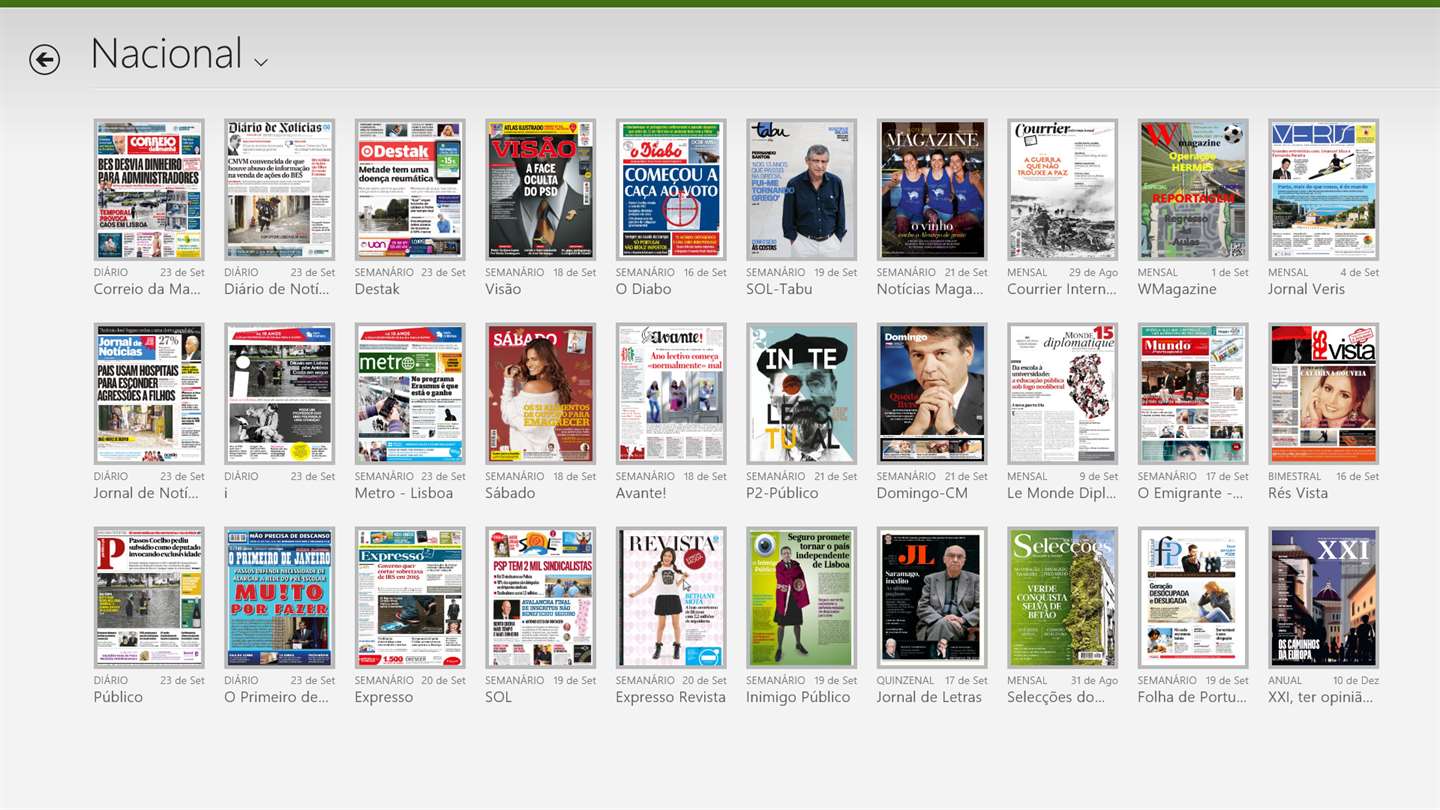
Task: Open the WMagazine cover
Action: point(1193,190)
